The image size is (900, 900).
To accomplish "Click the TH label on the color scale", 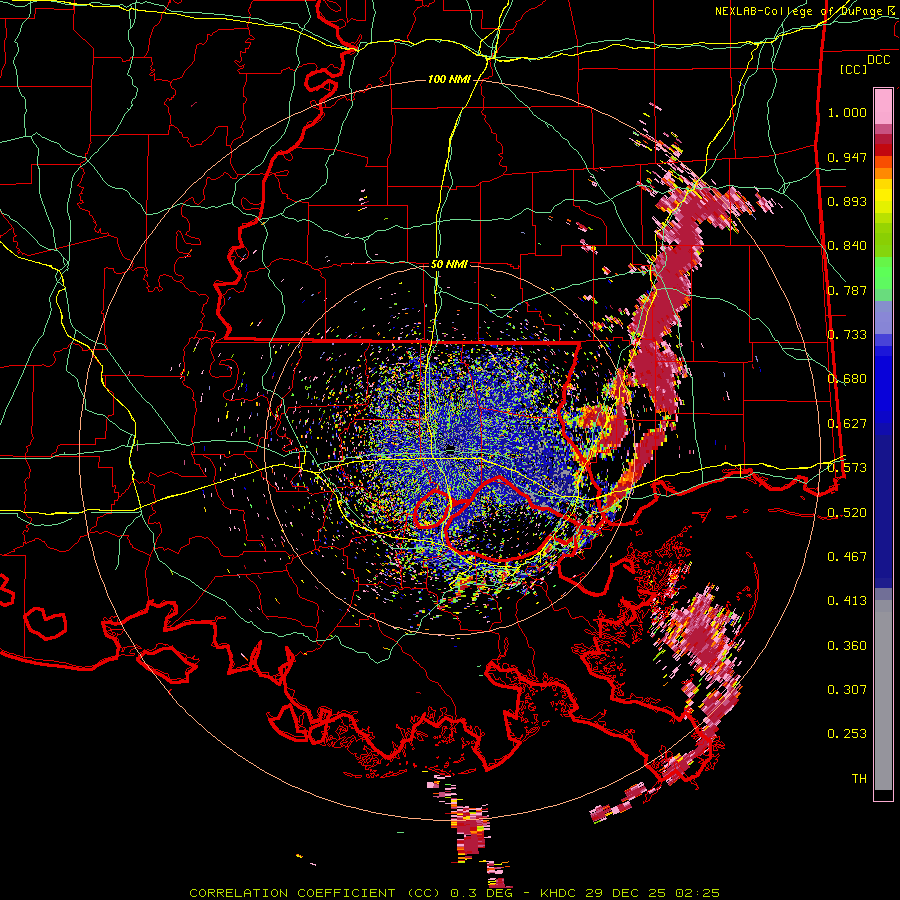I will pyautogui.click(x=859, y=779).
